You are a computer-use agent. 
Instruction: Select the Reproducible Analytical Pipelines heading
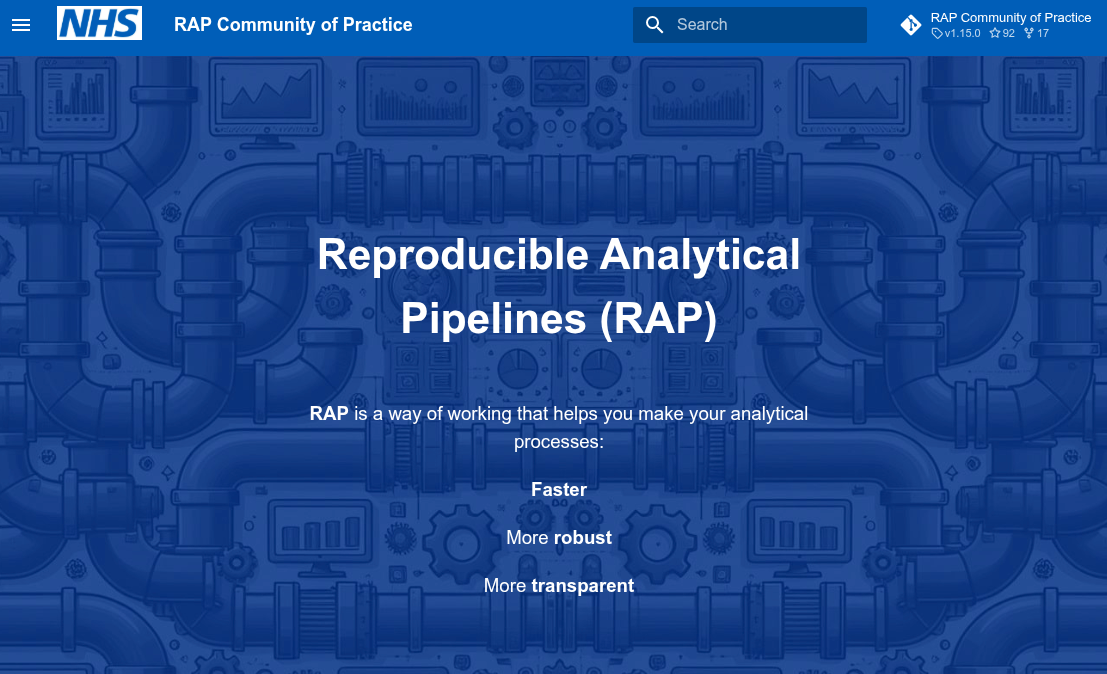click(558, 287)
